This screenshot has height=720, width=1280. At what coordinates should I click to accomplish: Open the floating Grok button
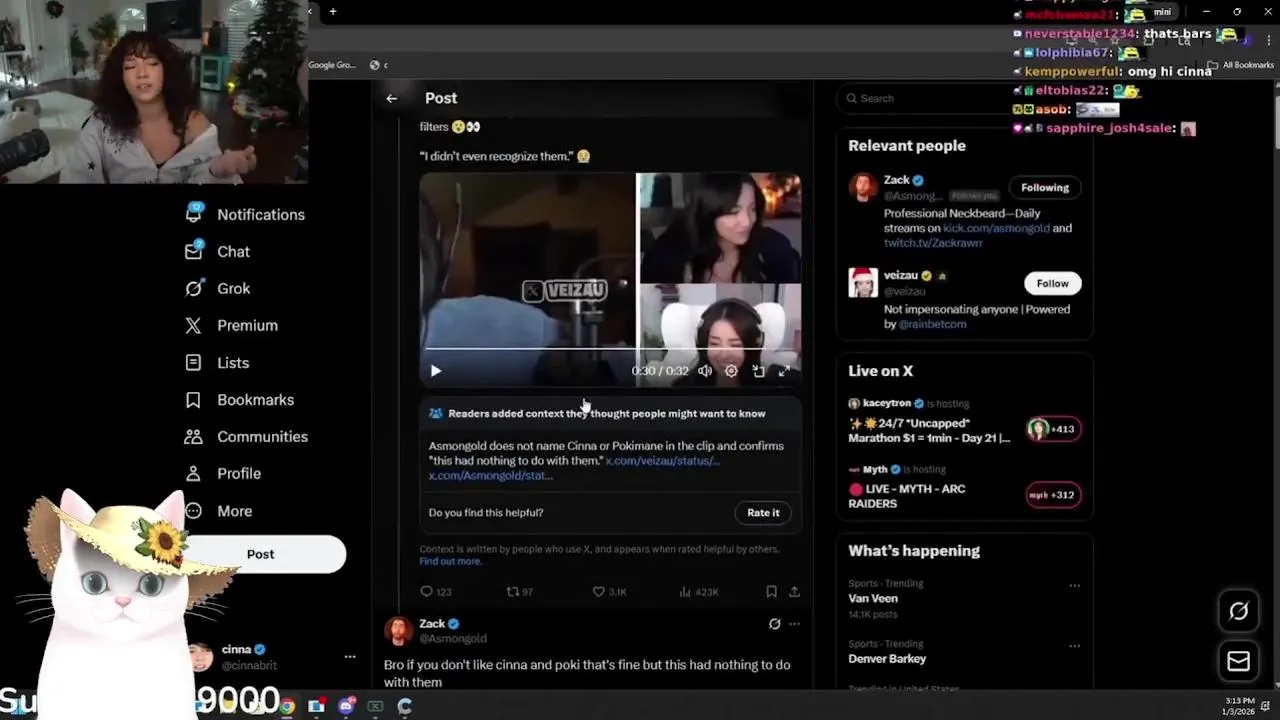click(1238, 612)
